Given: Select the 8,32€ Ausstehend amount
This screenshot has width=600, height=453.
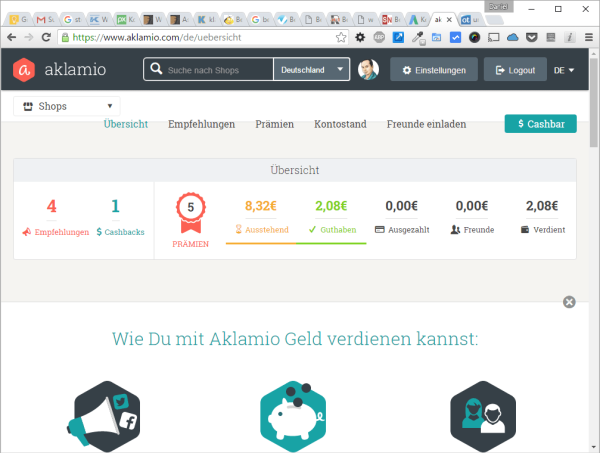Looking at the screenshot, I should (261, 206).
